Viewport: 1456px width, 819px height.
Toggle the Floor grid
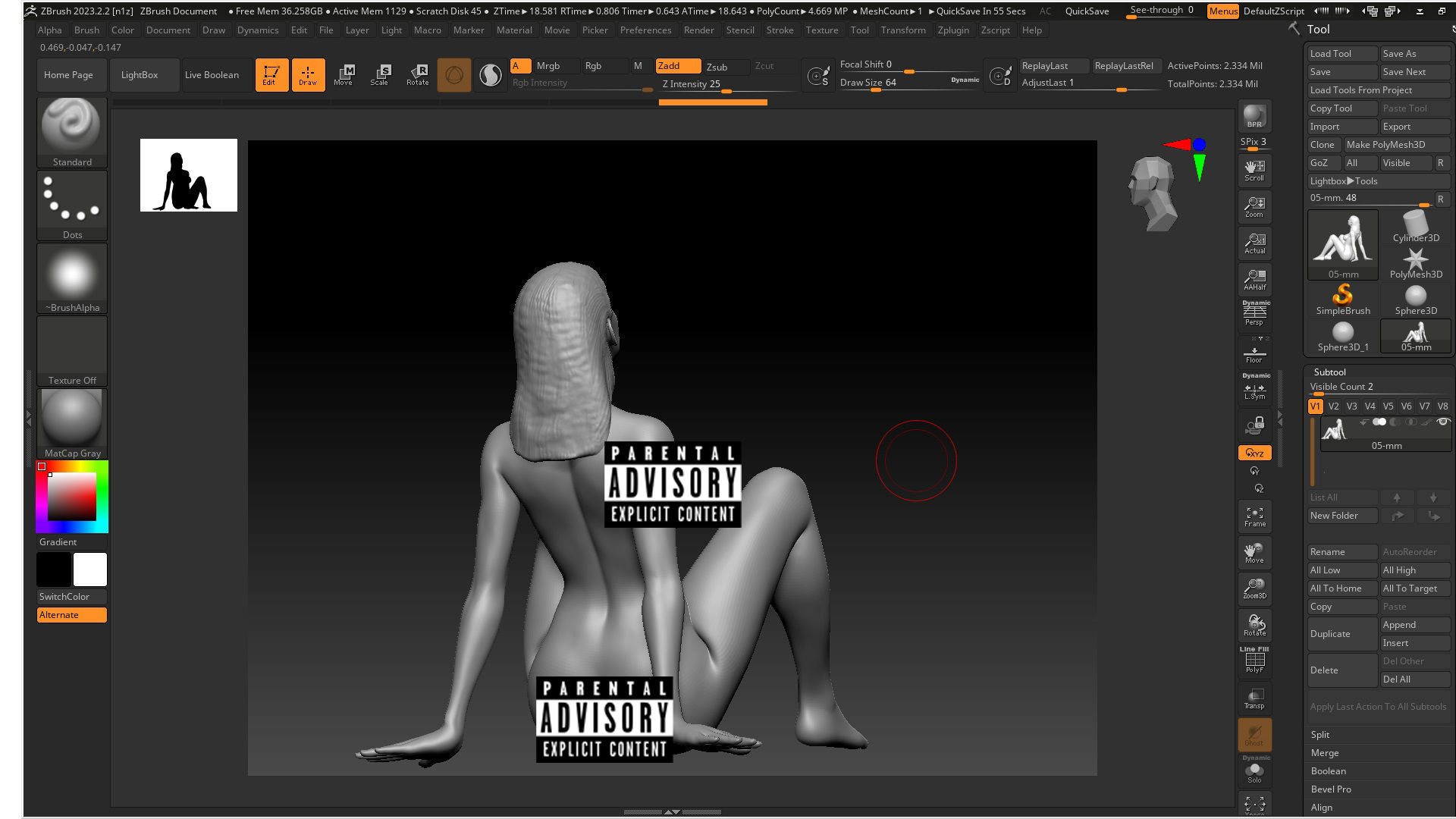pyautogui.click(x=1254, y=353)
